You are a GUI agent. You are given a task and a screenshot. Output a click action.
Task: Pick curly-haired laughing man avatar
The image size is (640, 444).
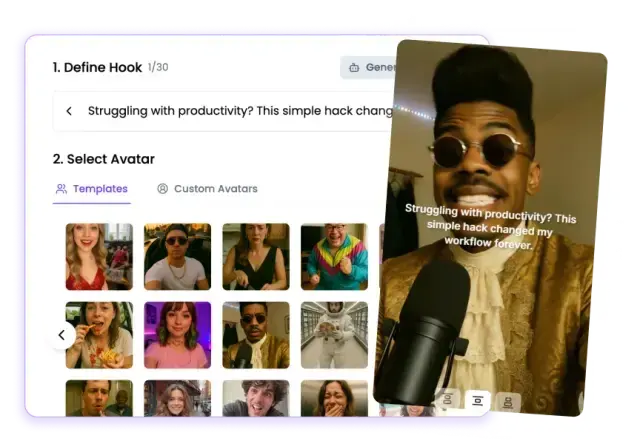point(256,398)
